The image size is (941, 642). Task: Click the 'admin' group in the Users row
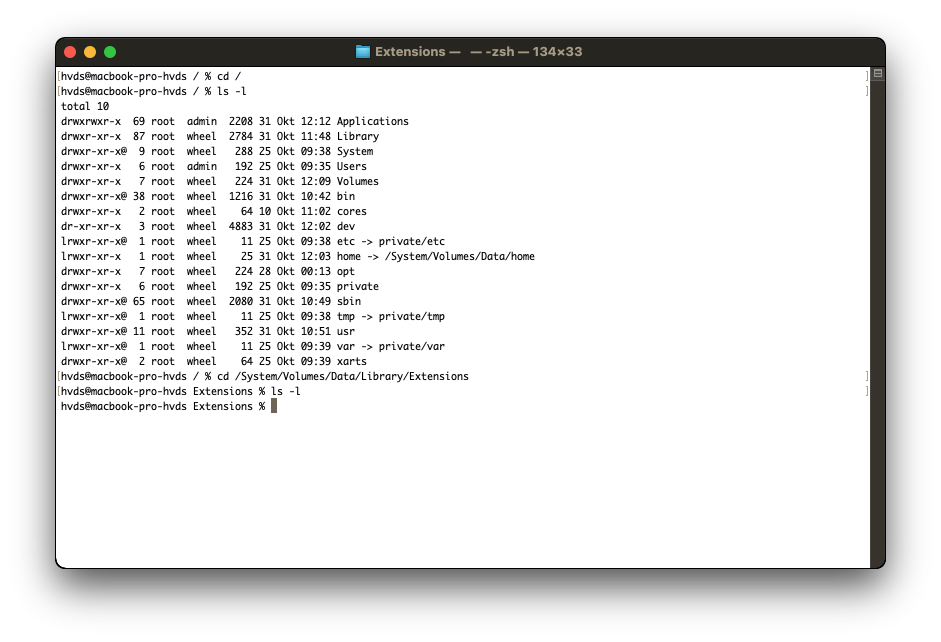coord(202,166)
